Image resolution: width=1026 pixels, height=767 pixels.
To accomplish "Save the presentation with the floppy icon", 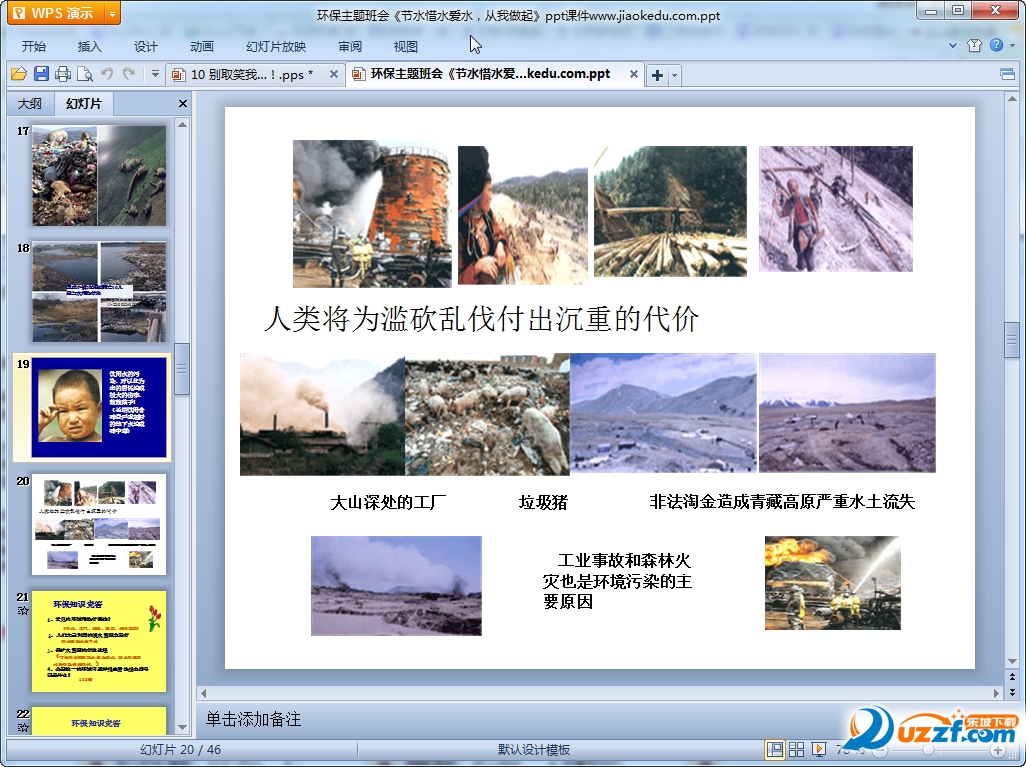I will pyautogui.click(x=41, y=74).
